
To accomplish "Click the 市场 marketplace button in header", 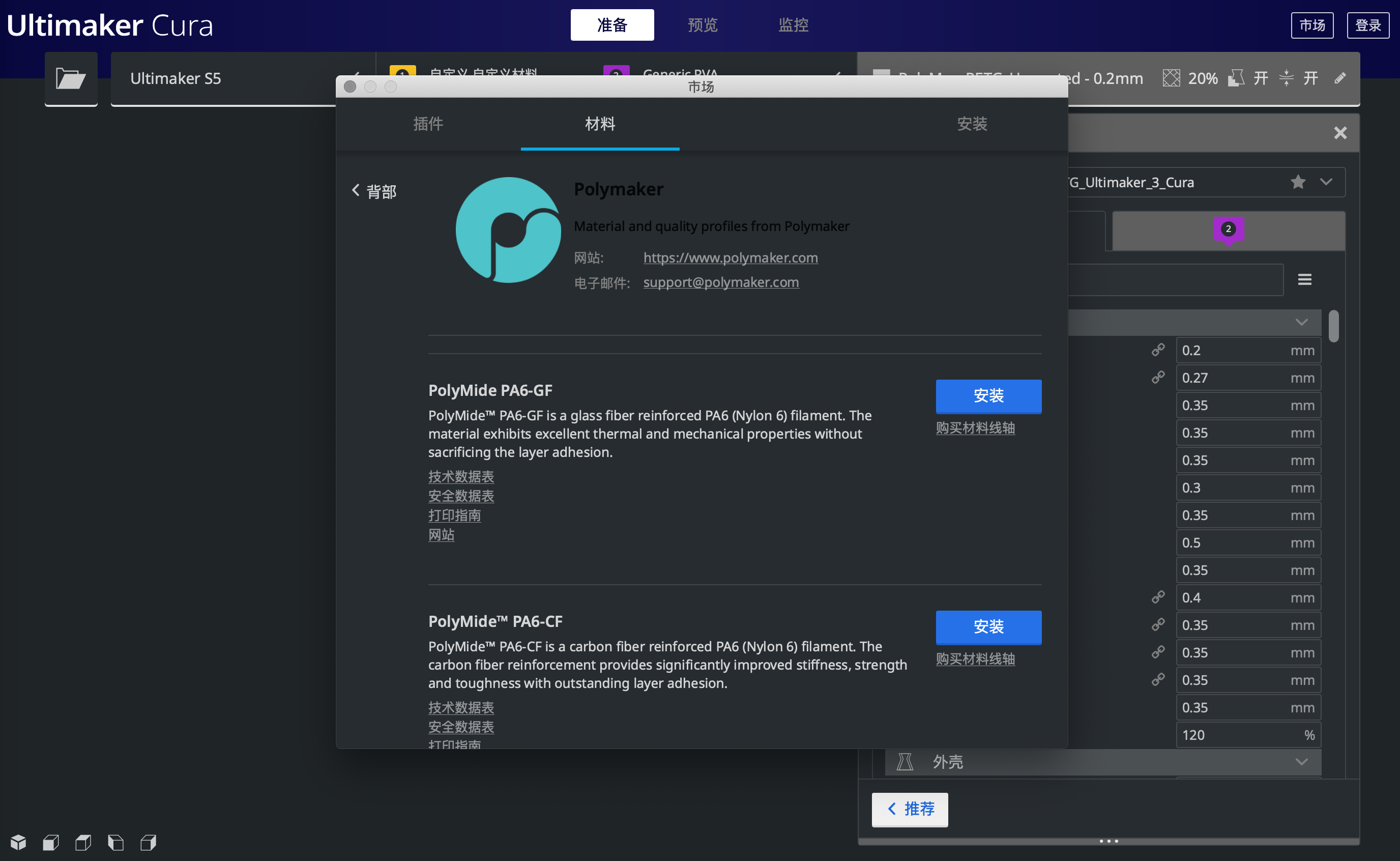I will pyautogui.click(x=1312, y=25).
